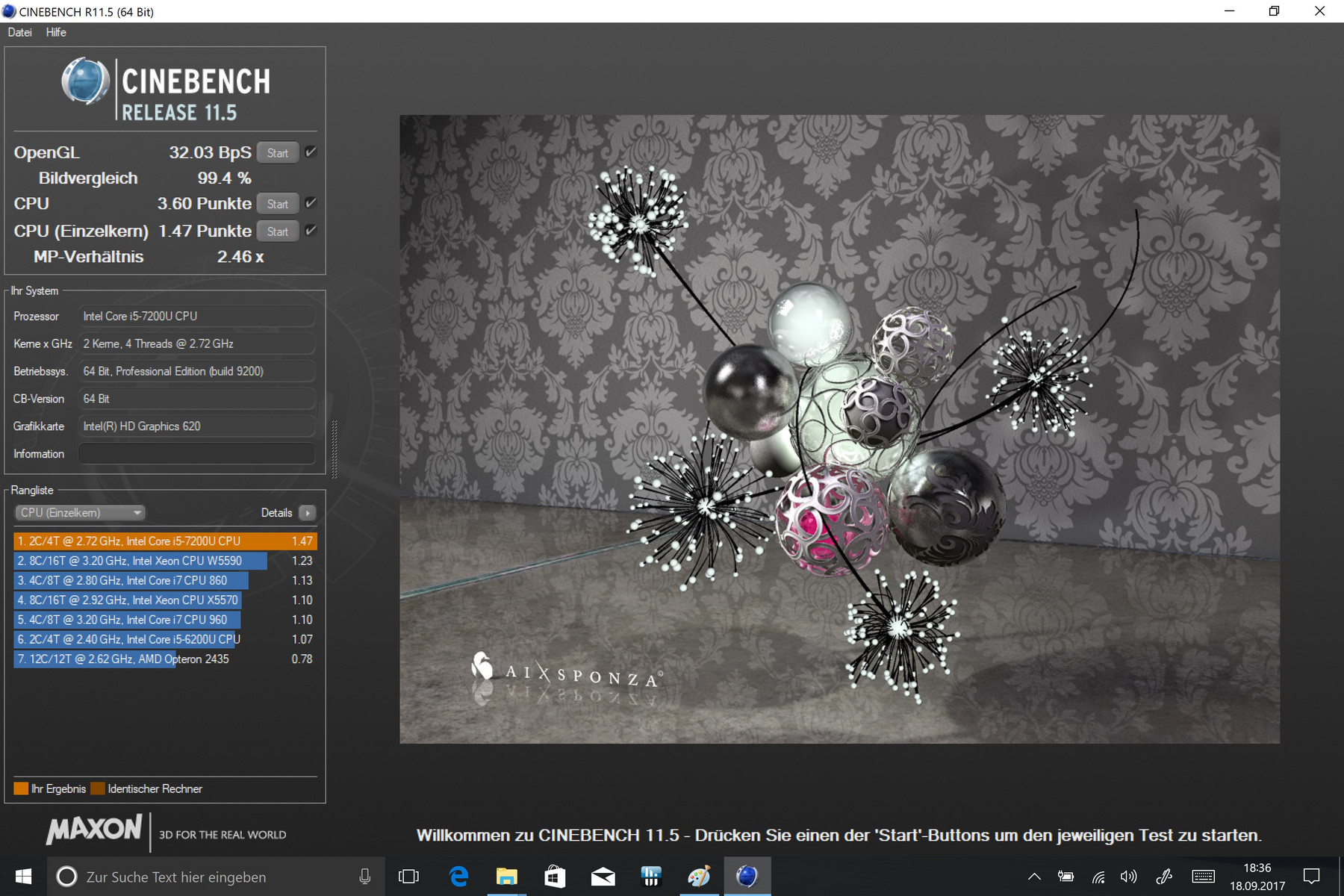Start the CPU (Einzelkern) benchmark
1344x896 pixels.
[x=278, y=231]
